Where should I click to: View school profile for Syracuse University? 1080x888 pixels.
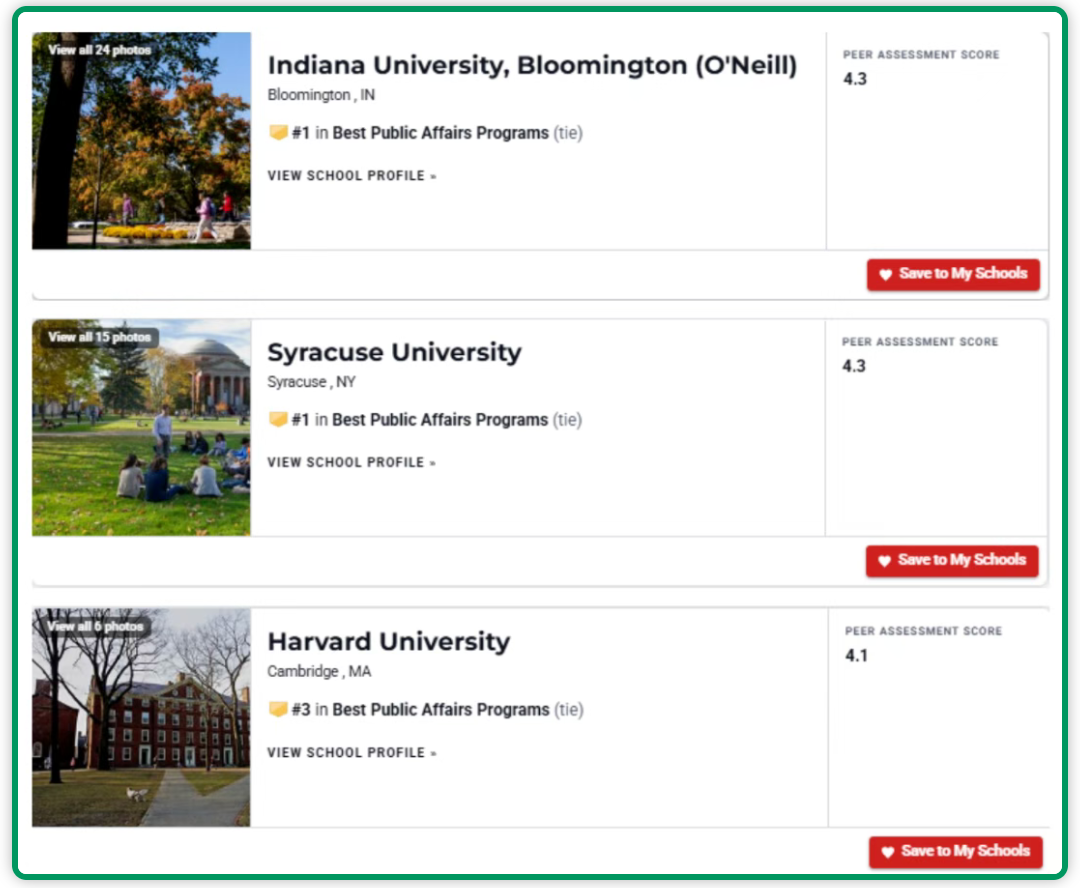(352, 463)
